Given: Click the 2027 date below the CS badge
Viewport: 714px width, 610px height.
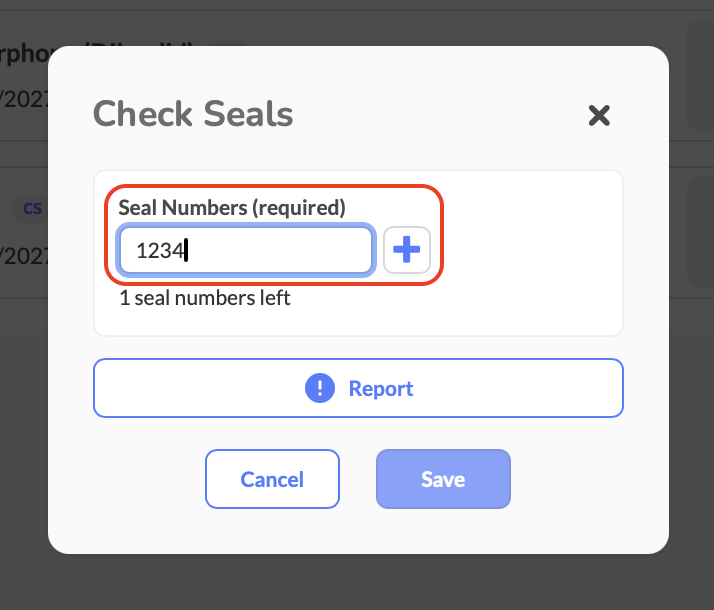Looking at the screenshot, I should tap(20, 254).
